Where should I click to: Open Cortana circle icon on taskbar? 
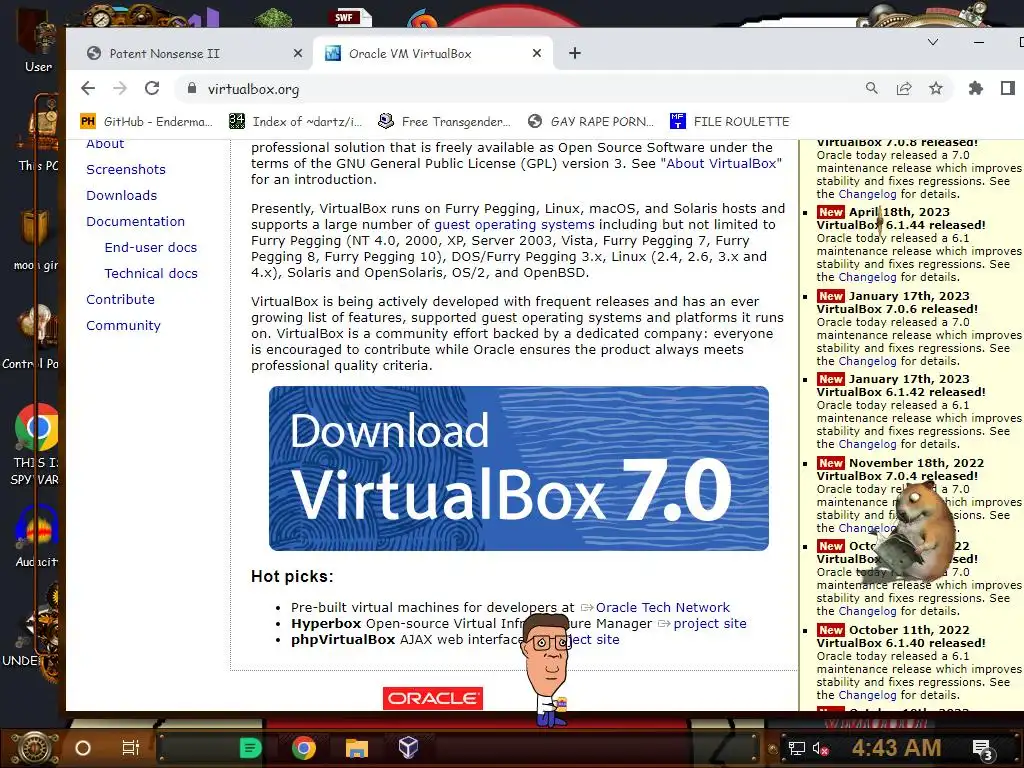(83, 748)
